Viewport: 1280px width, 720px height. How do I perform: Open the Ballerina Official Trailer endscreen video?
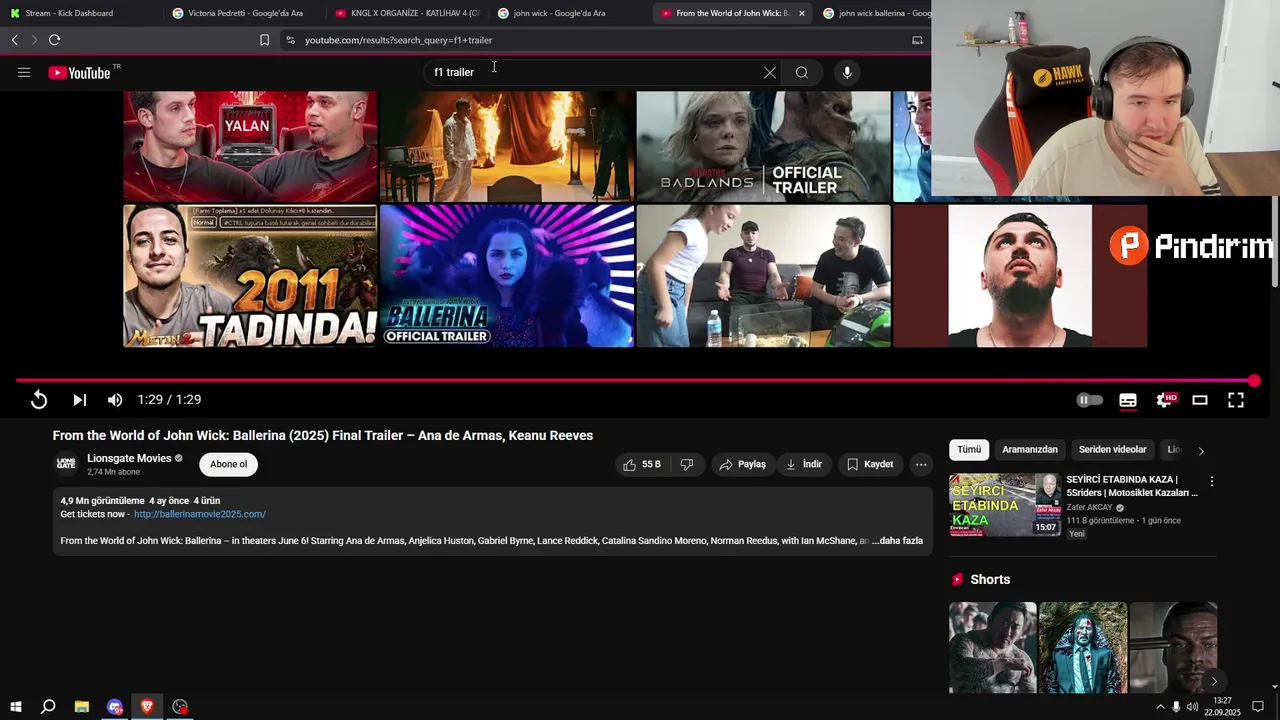507,276
